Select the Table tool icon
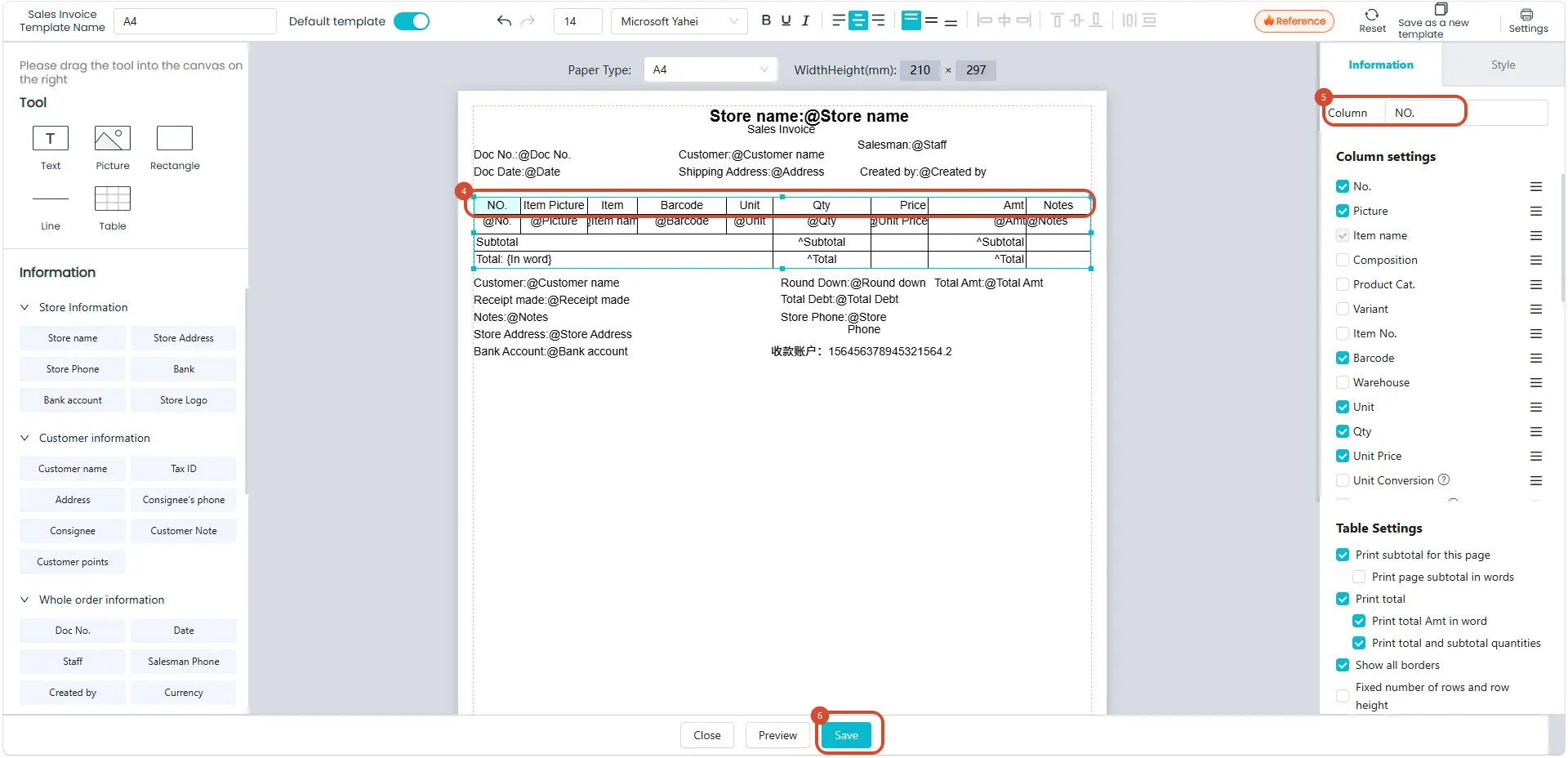The image size is (1568, 758). [113, 198]
